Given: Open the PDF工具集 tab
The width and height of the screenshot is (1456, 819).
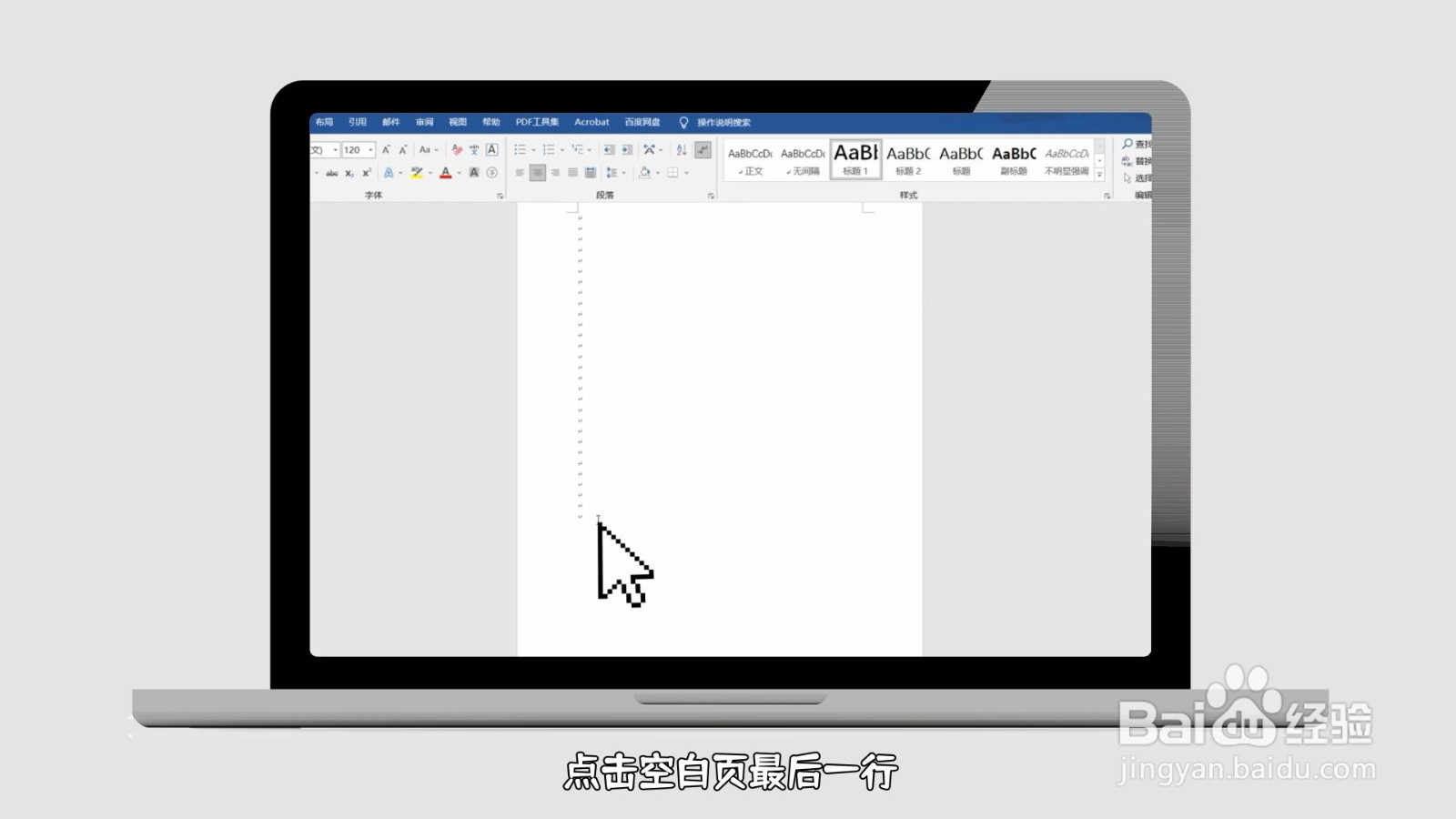Looking at the screenshot, I should (537, 122).
